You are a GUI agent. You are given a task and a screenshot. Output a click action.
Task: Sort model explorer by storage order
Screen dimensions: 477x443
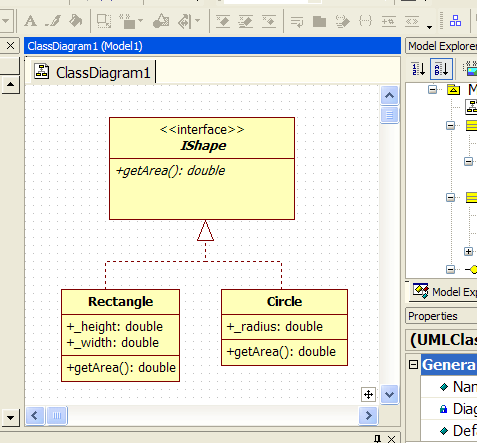click(x=419, y=69)
